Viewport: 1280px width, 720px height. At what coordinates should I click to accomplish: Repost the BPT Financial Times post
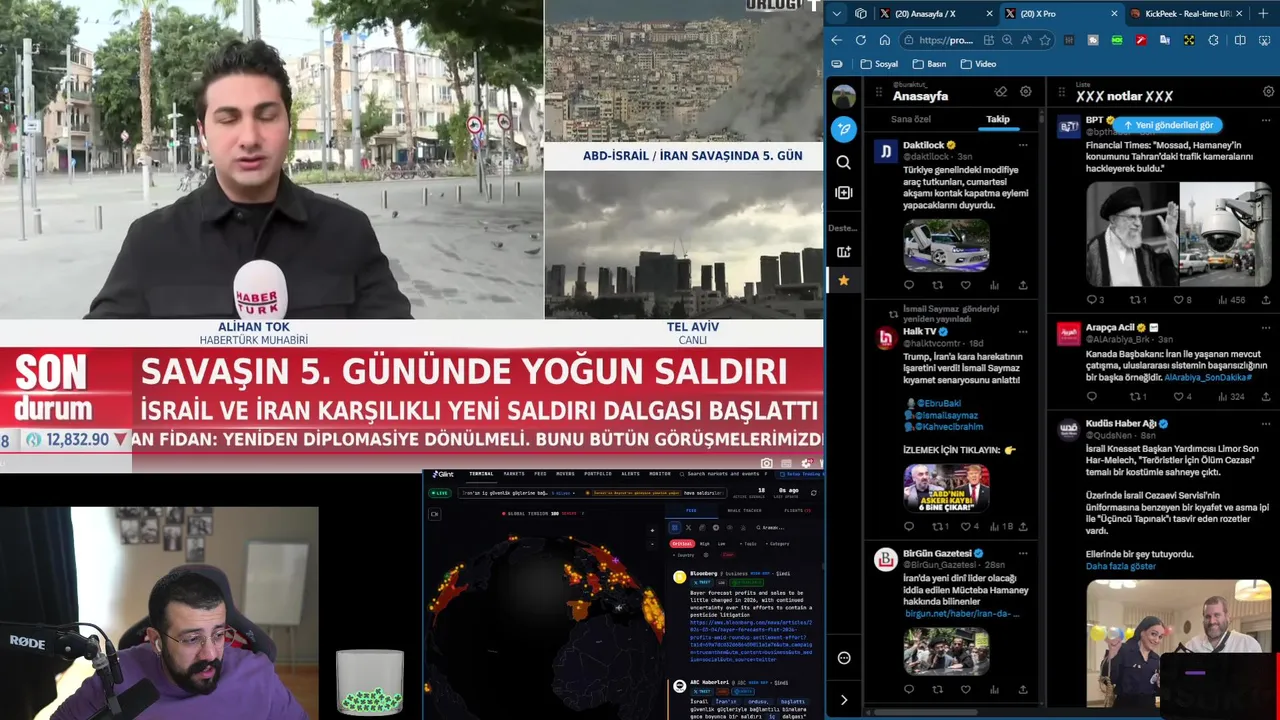click(1135, 300)
